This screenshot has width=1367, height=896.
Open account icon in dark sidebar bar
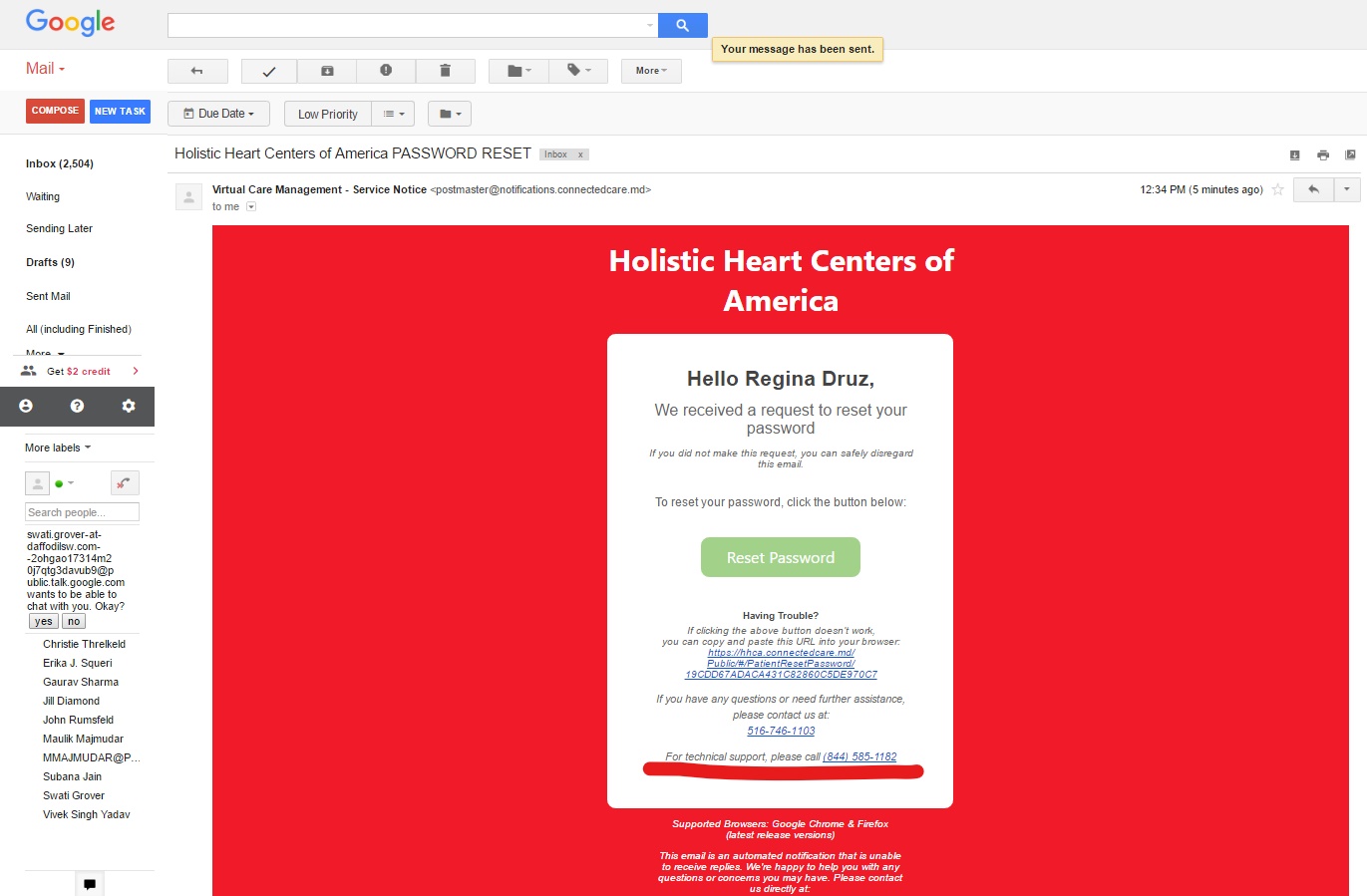(x=26, y=406)
